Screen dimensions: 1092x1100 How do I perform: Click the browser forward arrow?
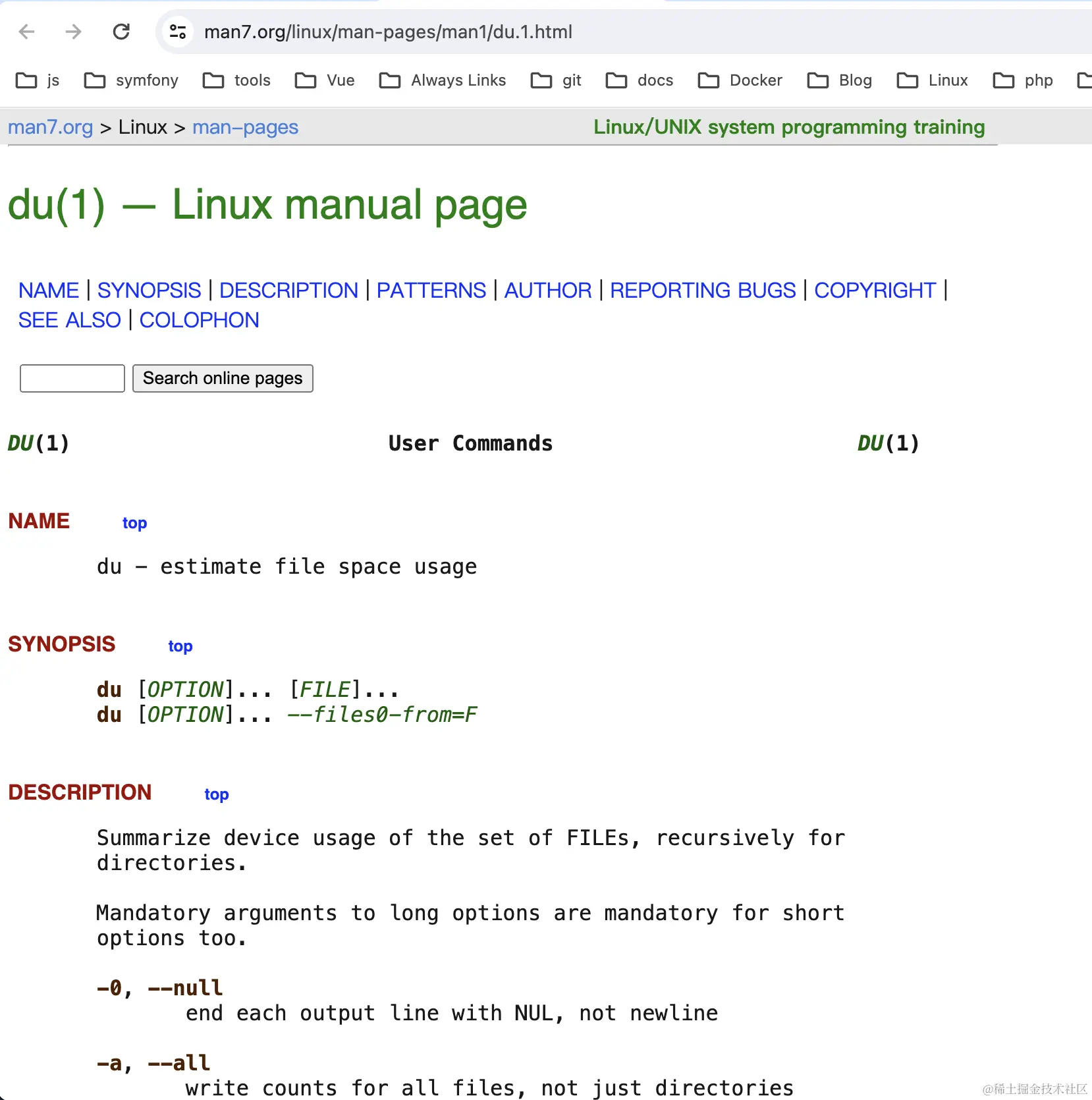point(74,32)
